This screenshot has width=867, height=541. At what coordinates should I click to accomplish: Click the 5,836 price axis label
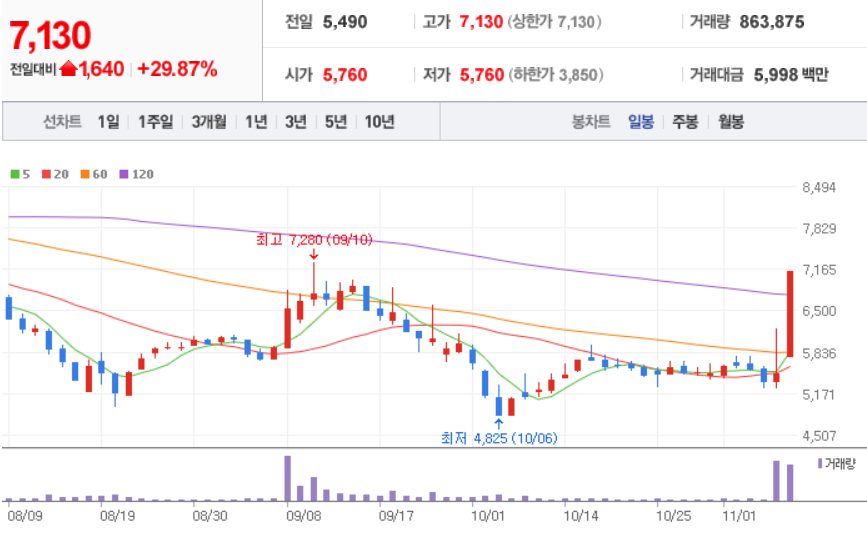tap(819, 353)
